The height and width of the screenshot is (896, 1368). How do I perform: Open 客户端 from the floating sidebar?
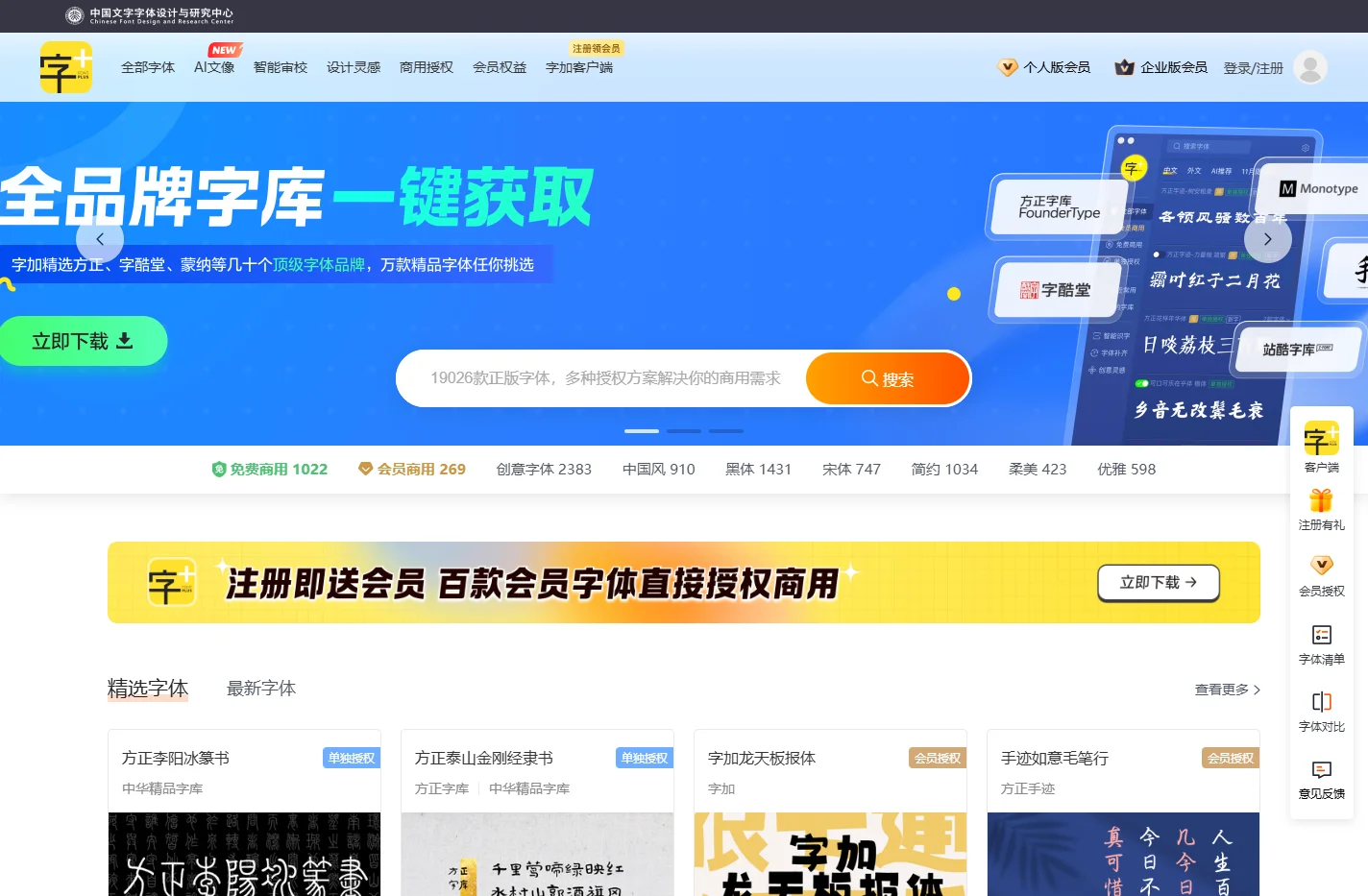pos(1322,447)
